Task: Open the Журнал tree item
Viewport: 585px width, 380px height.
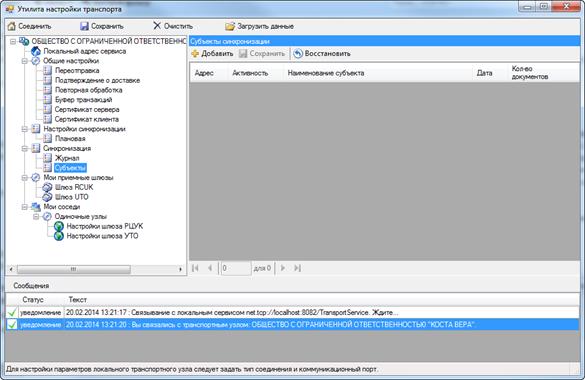Action: tap(67, 158)
